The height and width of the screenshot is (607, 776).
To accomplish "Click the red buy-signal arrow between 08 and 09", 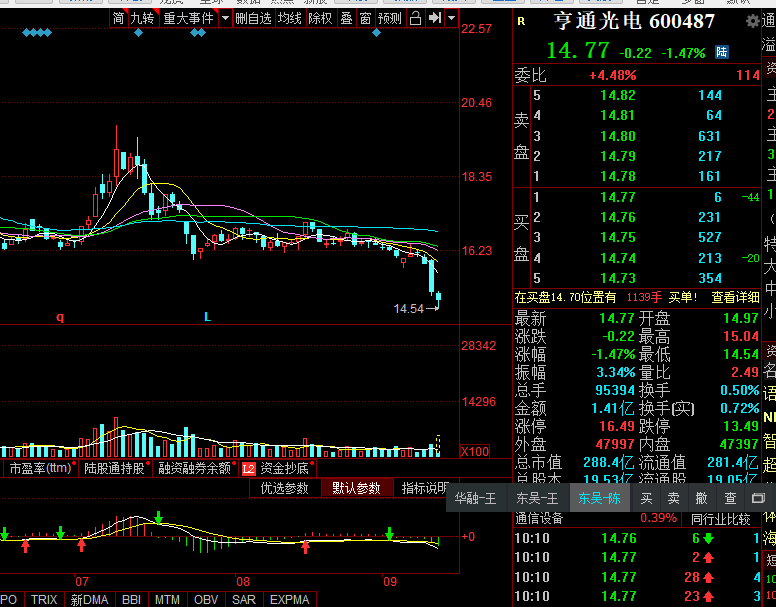I will pyautogui.click(x=305, y=547).
